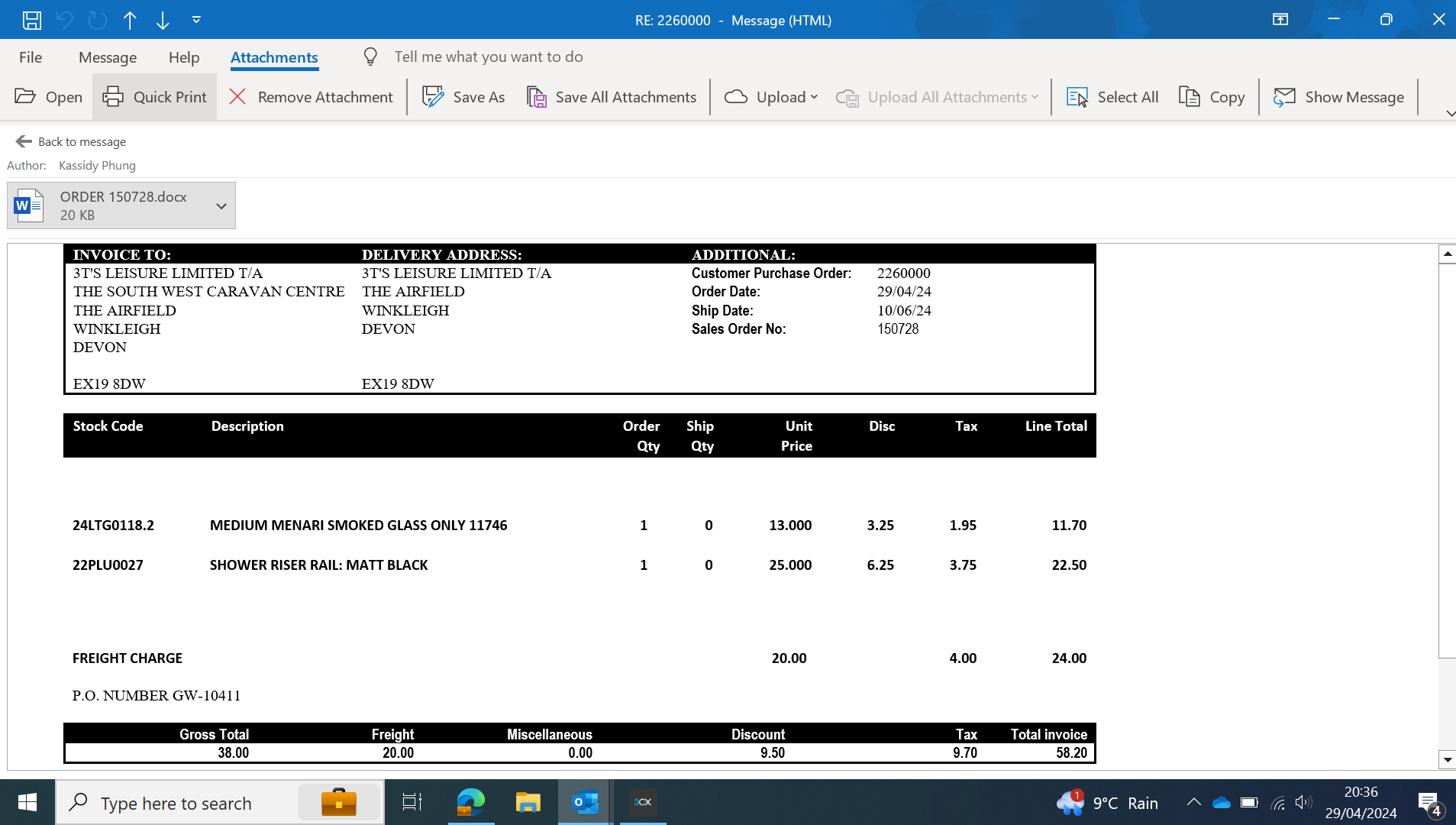
Task: Switch to the Message tab
Action: point(108,57)
